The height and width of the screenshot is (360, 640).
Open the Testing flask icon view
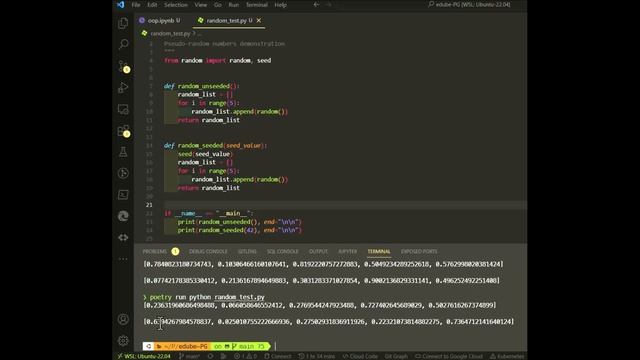tap(123, 152)
